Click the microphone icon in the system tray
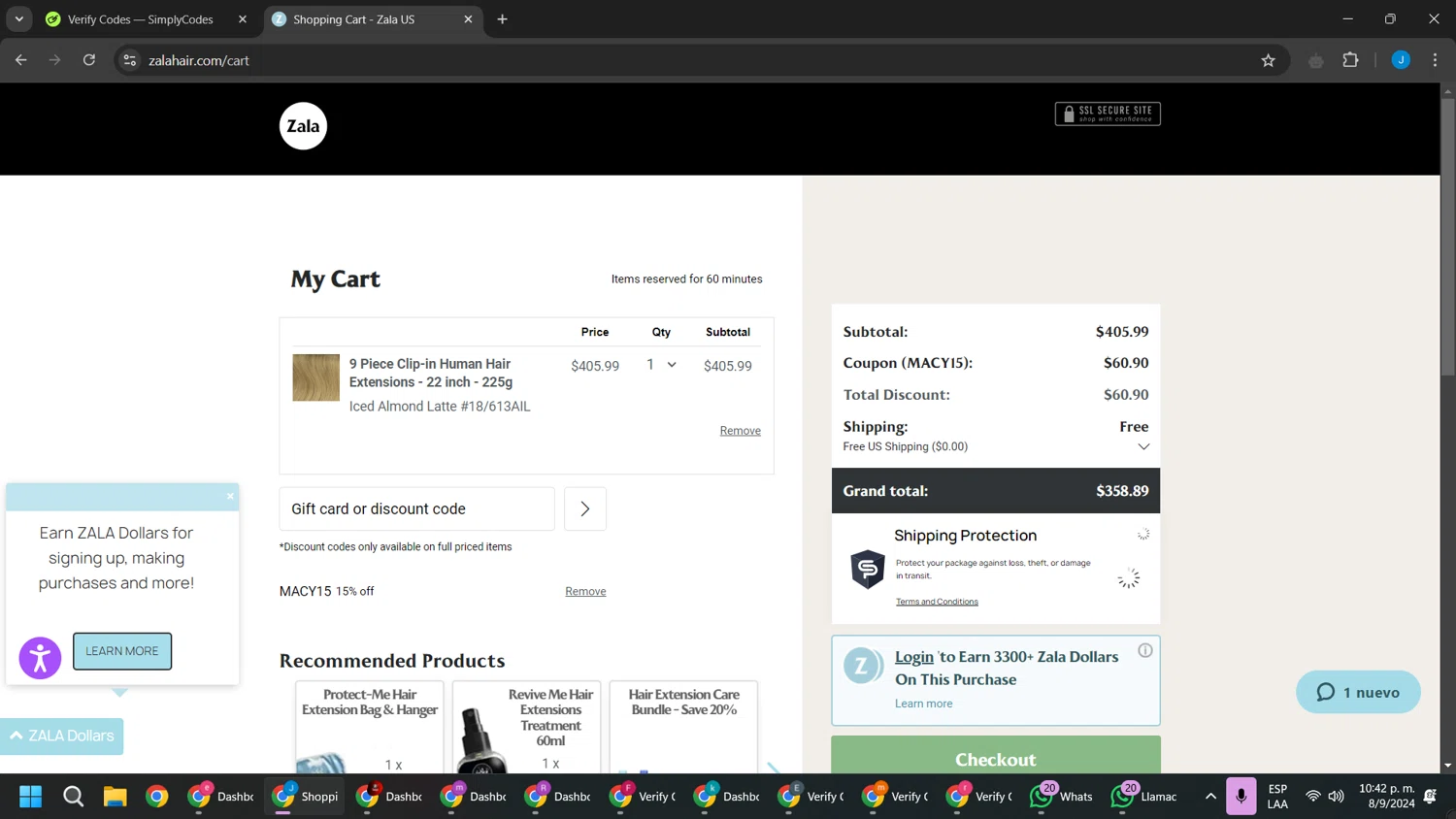This screenshot has width=1456, height=819. [x=1241, y=797]
